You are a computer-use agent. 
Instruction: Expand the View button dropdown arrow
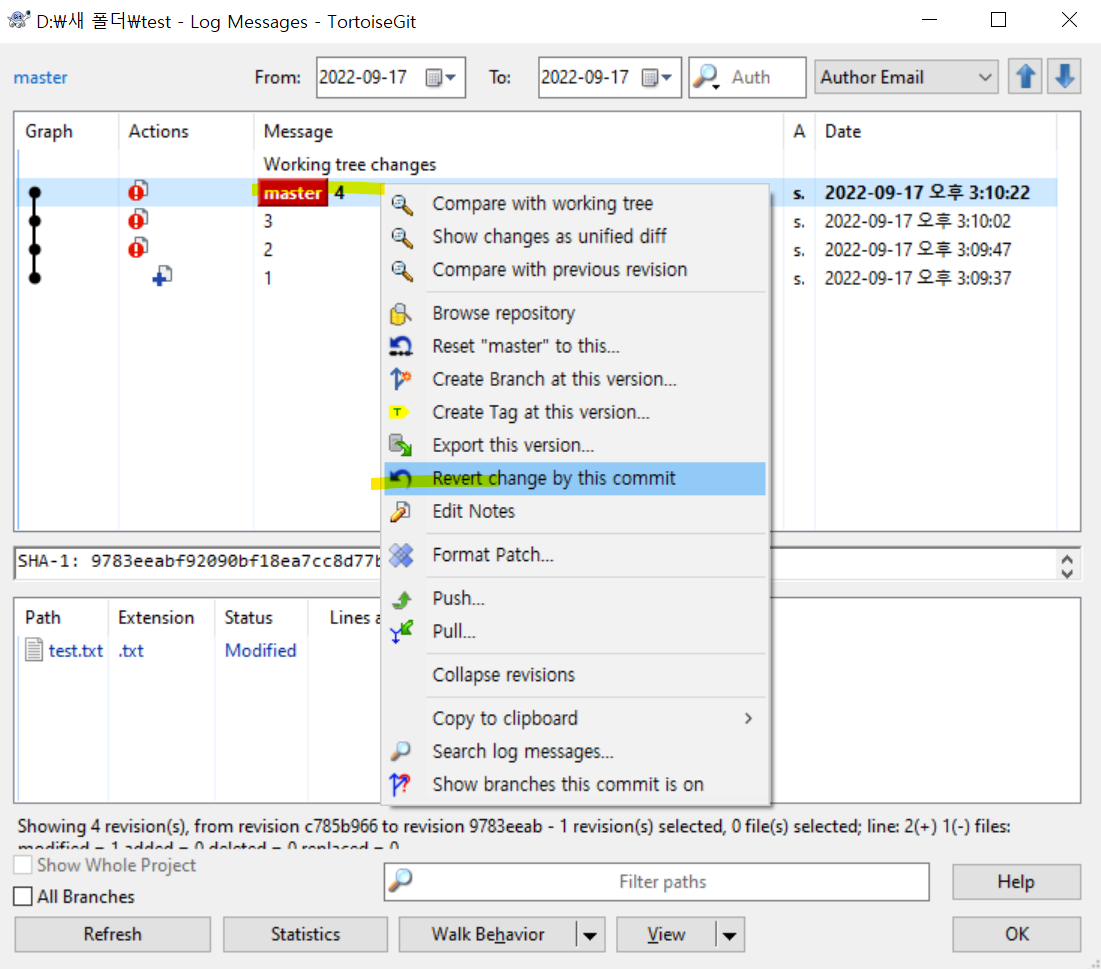tap(730, 935)
